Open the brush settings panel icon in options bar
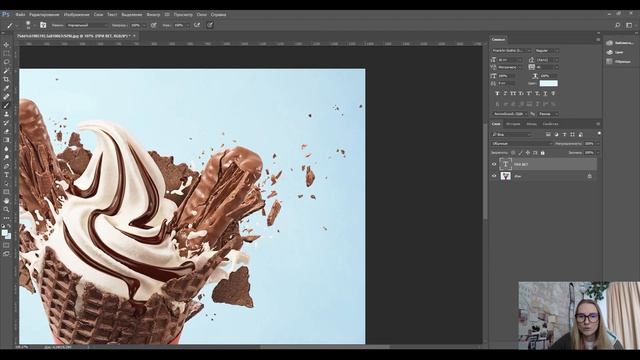The image size is (640, 360). tap(43, 25)
